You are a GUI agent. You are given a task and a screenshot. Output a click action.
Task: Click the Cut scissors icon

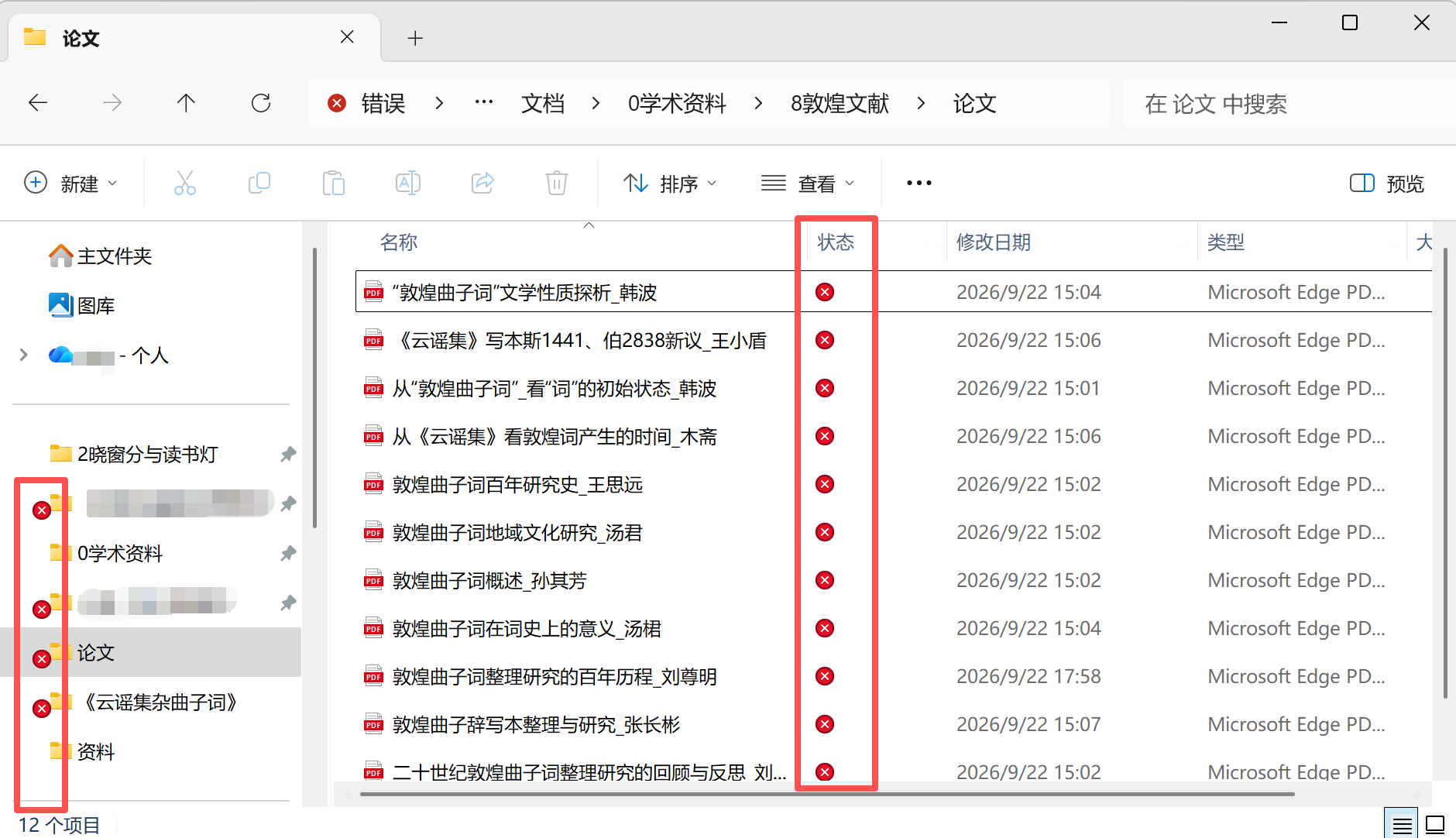click(185, 184)
